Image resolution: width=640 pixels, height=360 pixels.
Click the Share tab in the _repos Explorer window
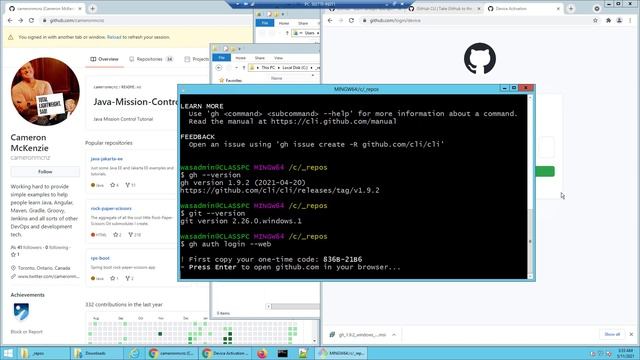coord(260,58)
